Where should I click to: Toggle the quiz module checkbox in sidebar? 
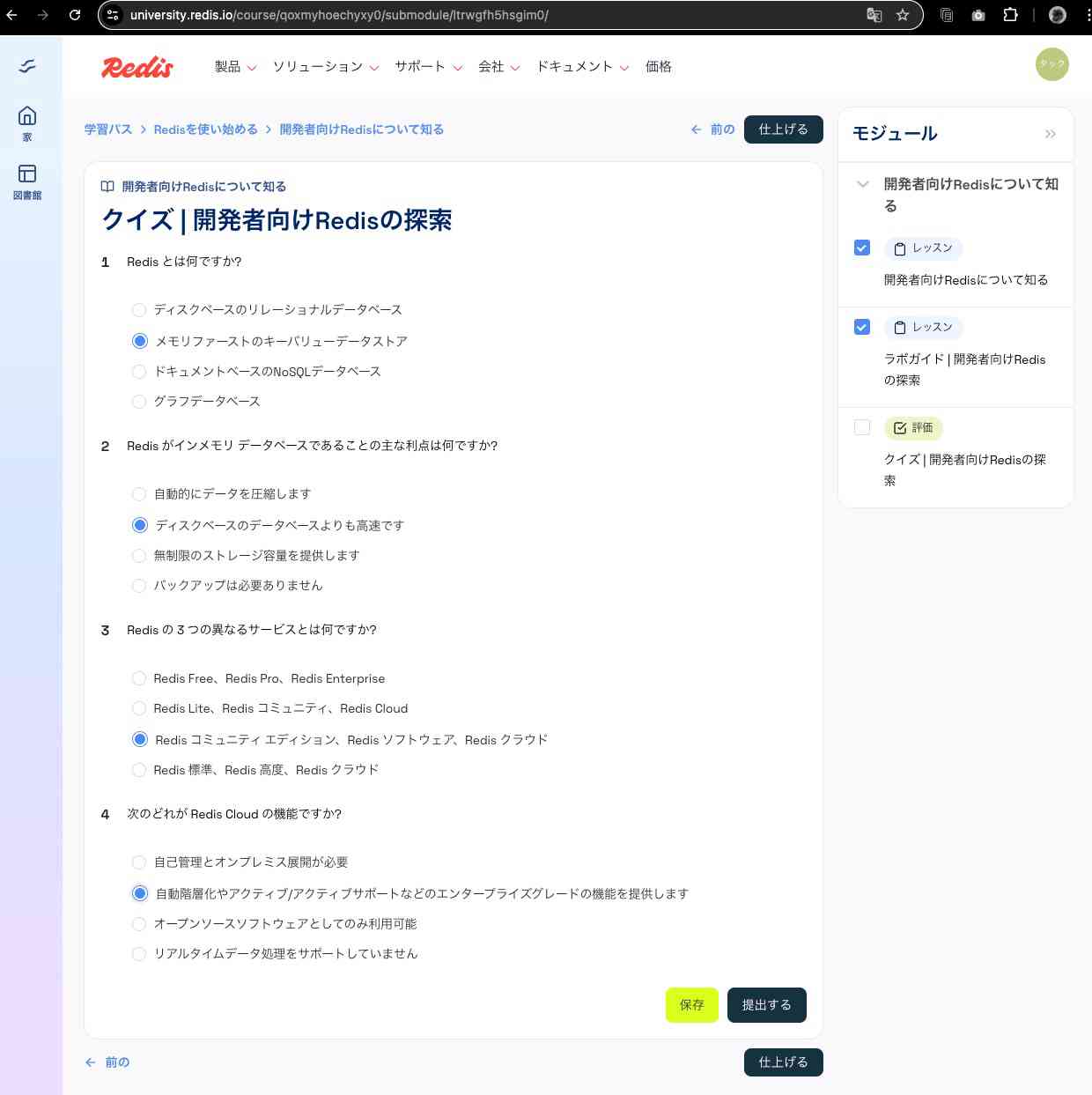click(x=862, y=427)
